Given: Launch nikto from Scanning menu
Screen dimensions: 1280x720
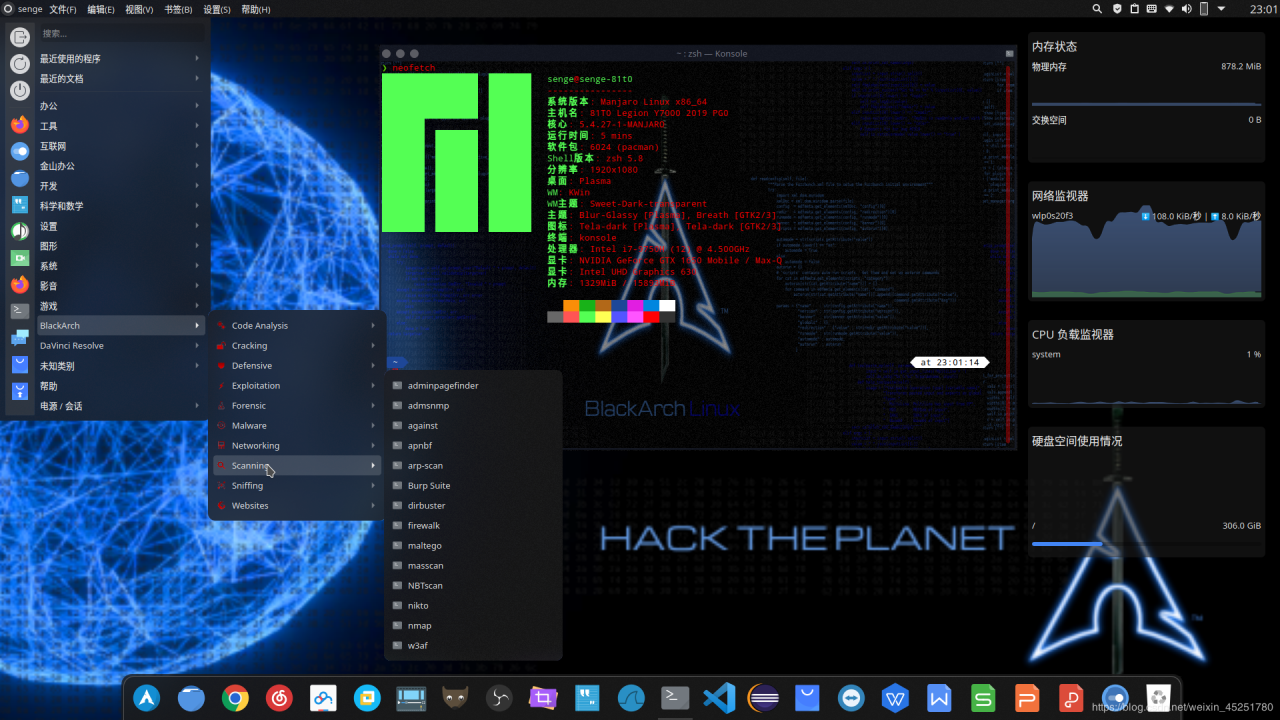Looking at the screenshot, I should click(x=473, y=606).
